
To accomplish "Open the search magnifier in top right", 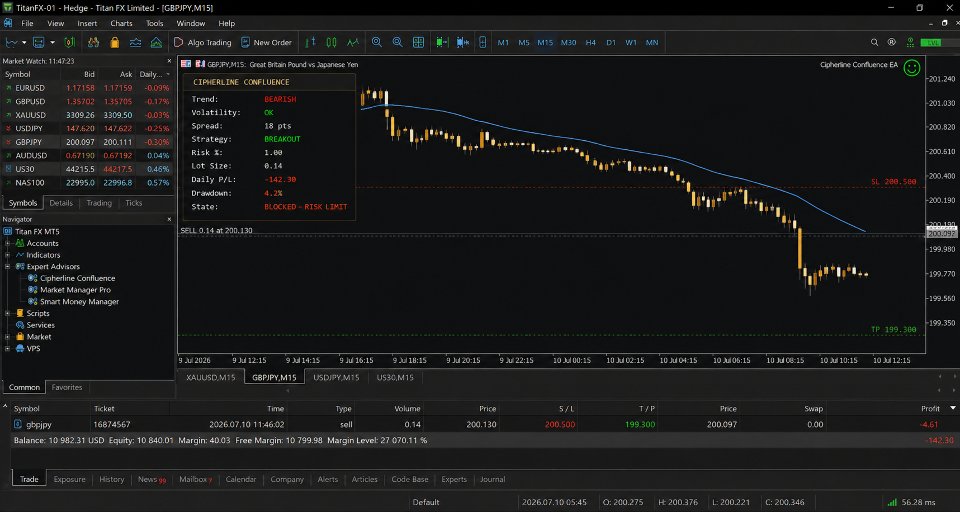I will pyautogui.click(x=874, y=42).
